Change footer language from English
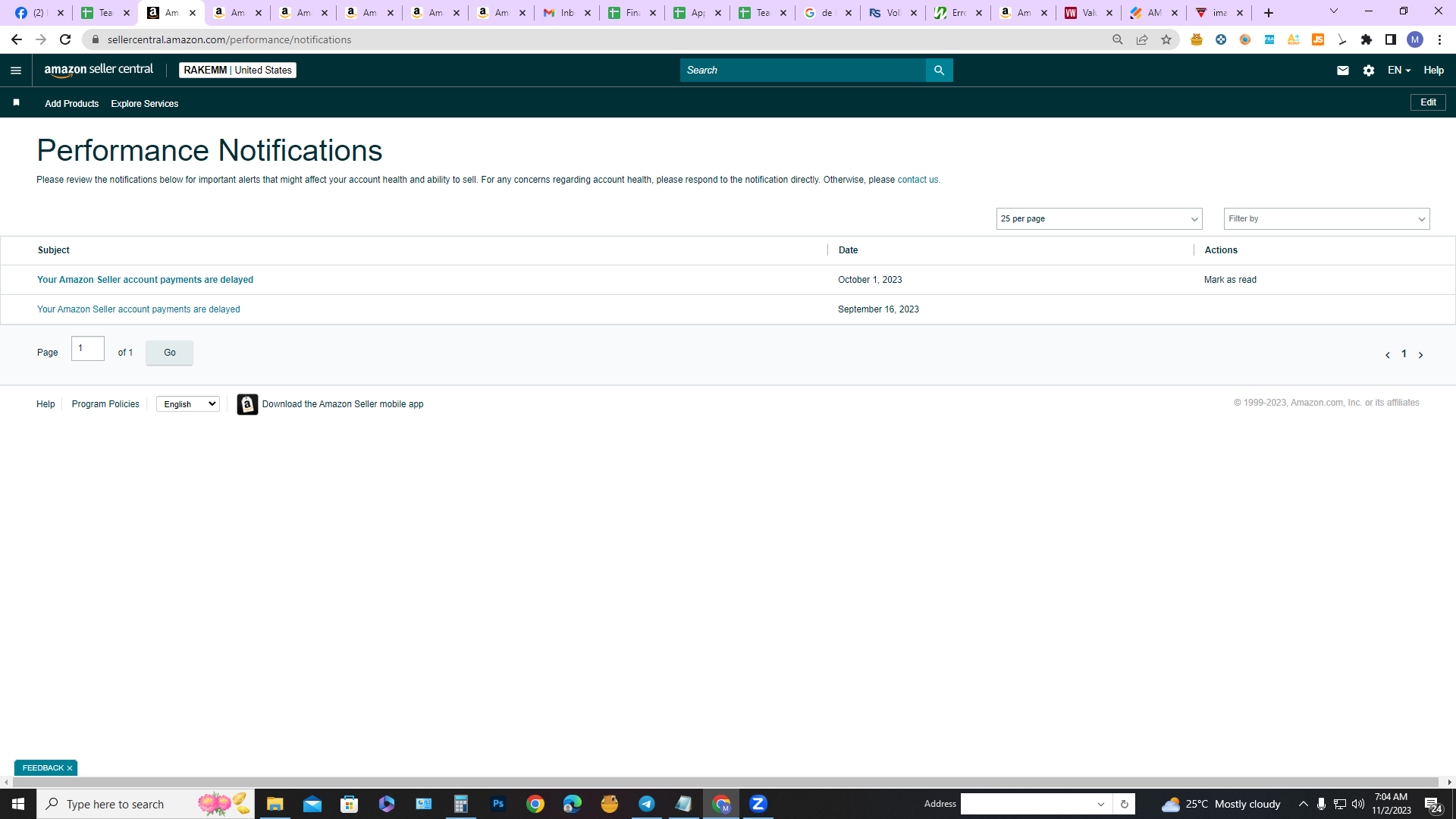 [188, 404]
